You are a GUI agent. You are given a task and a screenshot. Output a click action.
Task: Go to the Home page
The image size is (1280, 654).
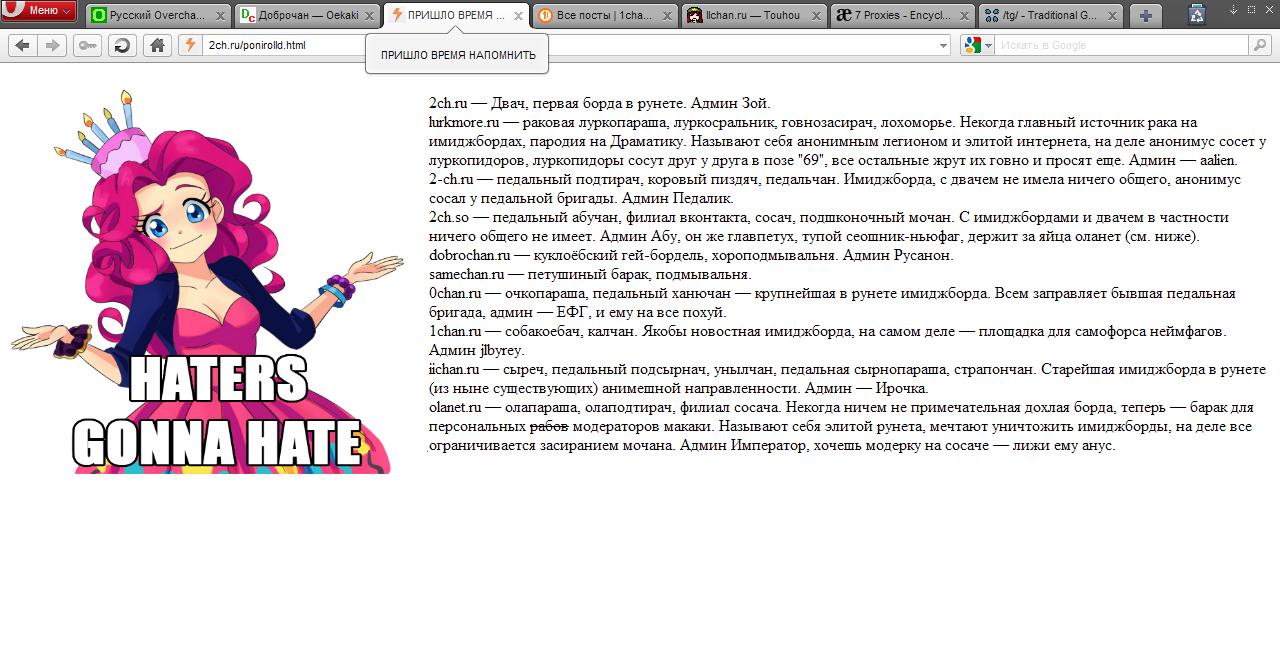pos(157,45)
